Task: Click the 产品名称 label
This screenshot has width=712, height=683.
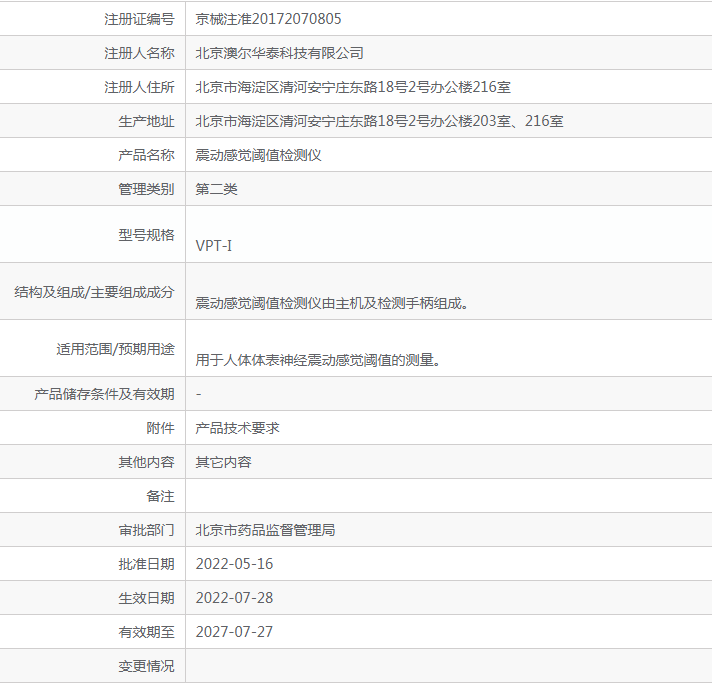Action: click(146, 155)
